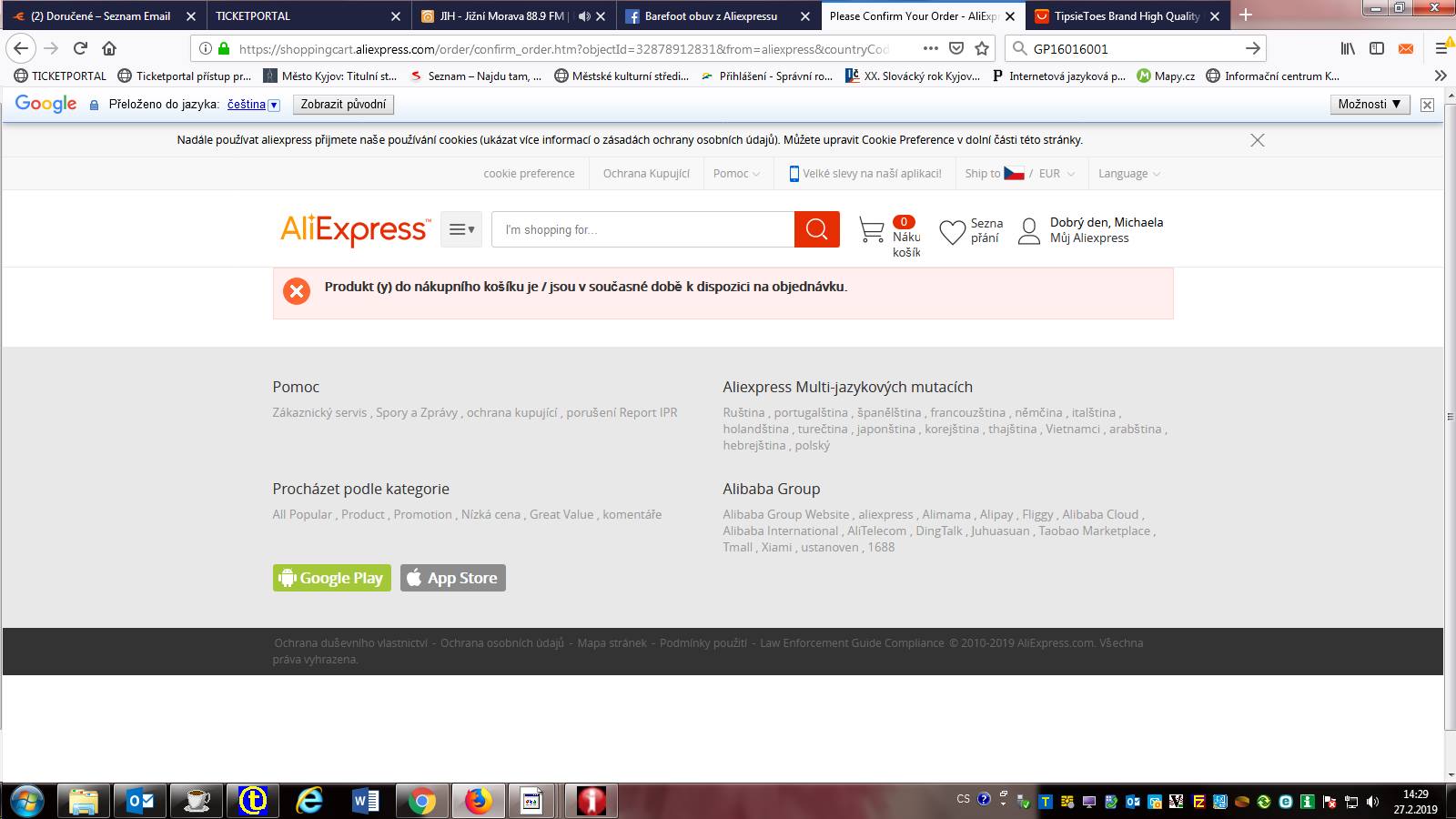Bookmark this page with the star icon
Screen dimensions: 1456x819
982,48
